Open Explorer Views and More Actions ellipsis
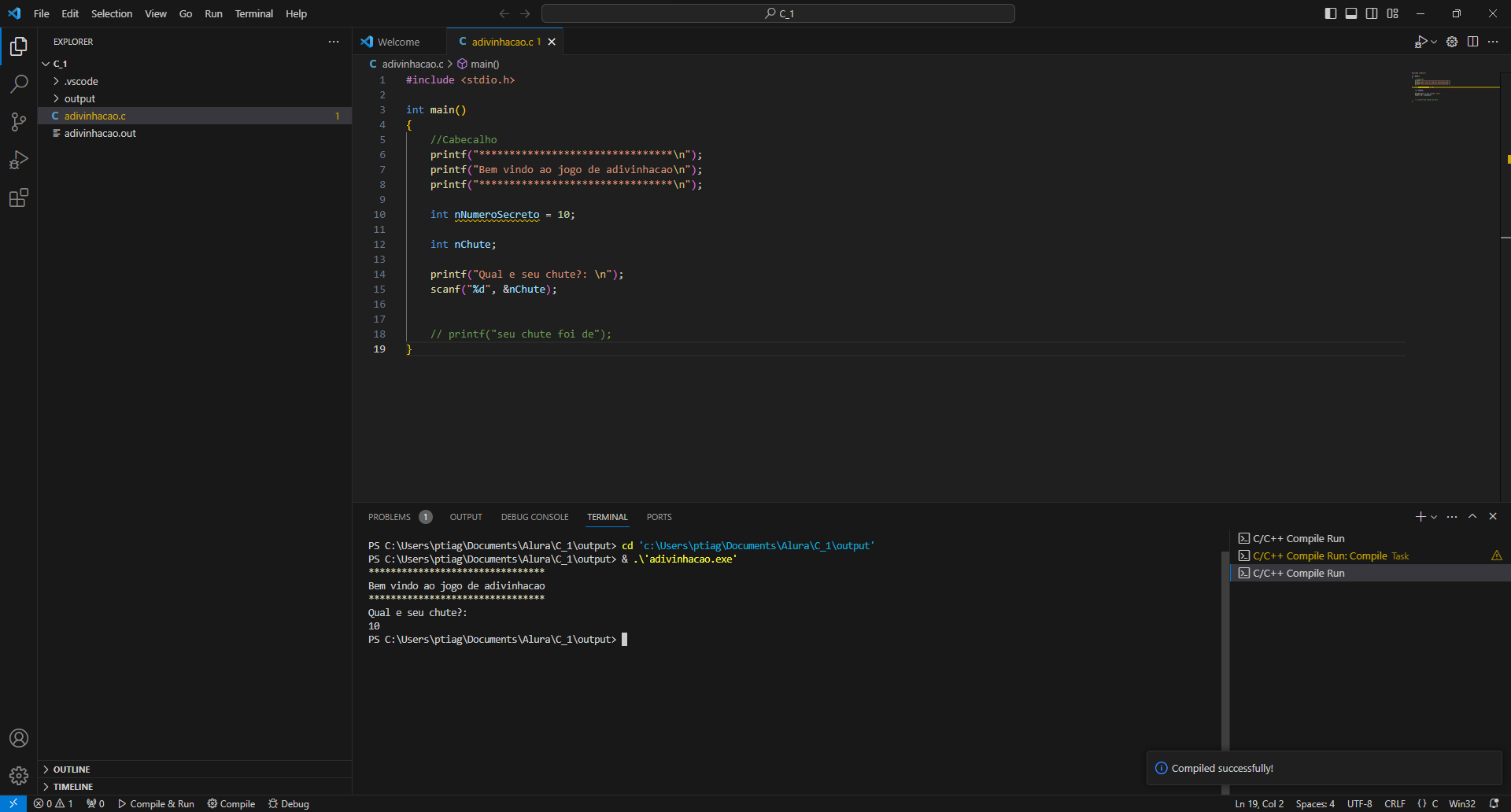Screen dimensions: 1511x812 pos(334,42)
